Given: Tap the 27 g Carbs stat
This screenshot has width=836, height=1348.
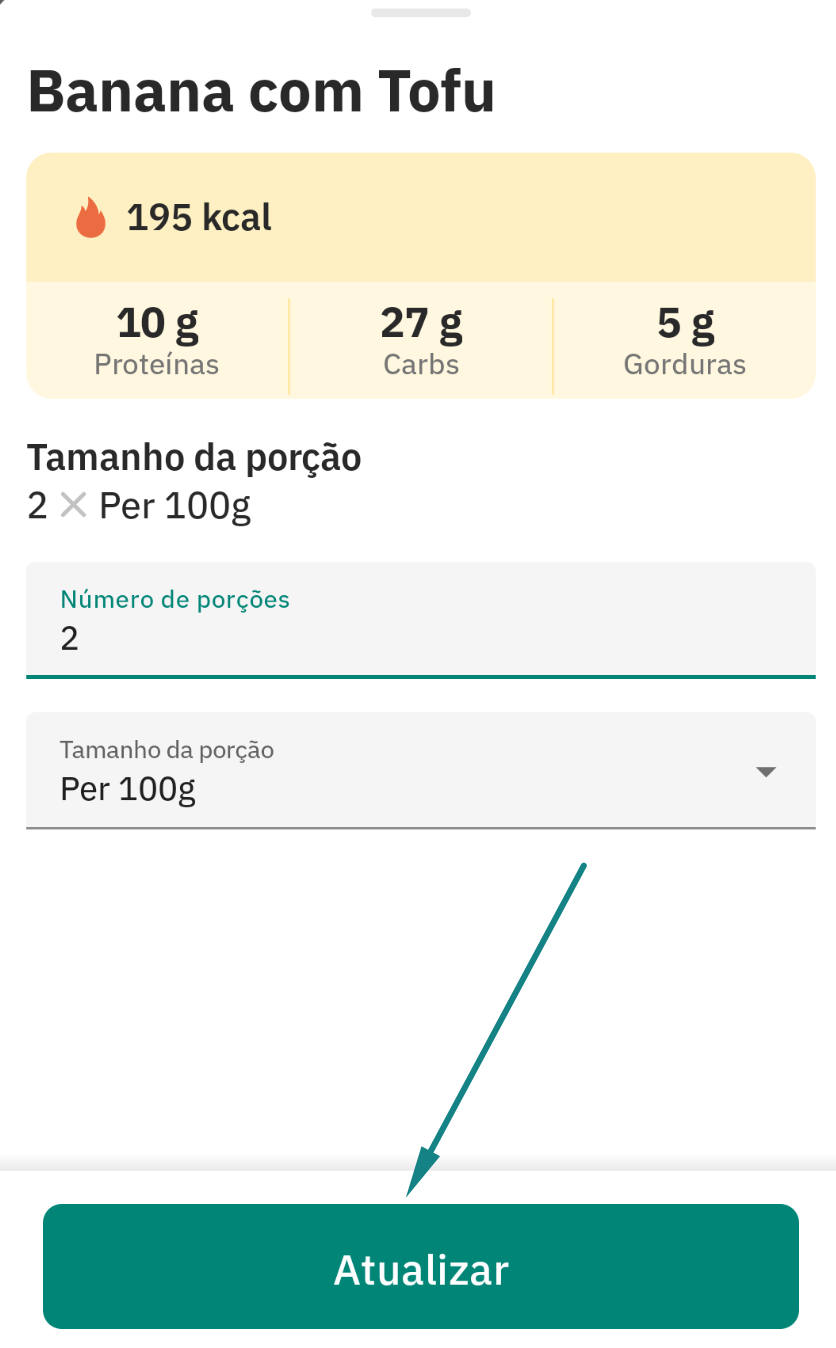Looking at the screenshot, I should (x=421, y=324).
